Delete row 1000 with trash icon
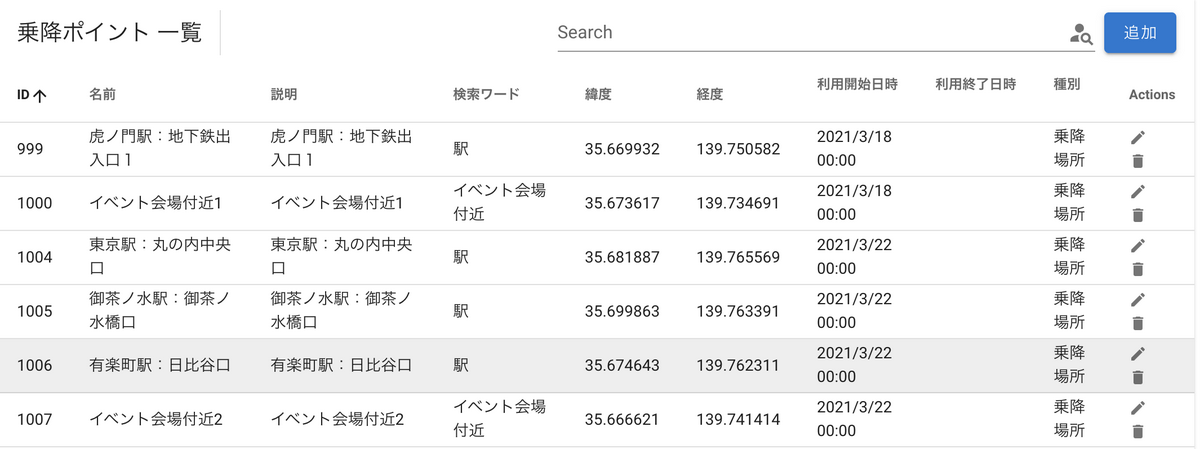This screenshot has width=1200, height=449. 1137,214
